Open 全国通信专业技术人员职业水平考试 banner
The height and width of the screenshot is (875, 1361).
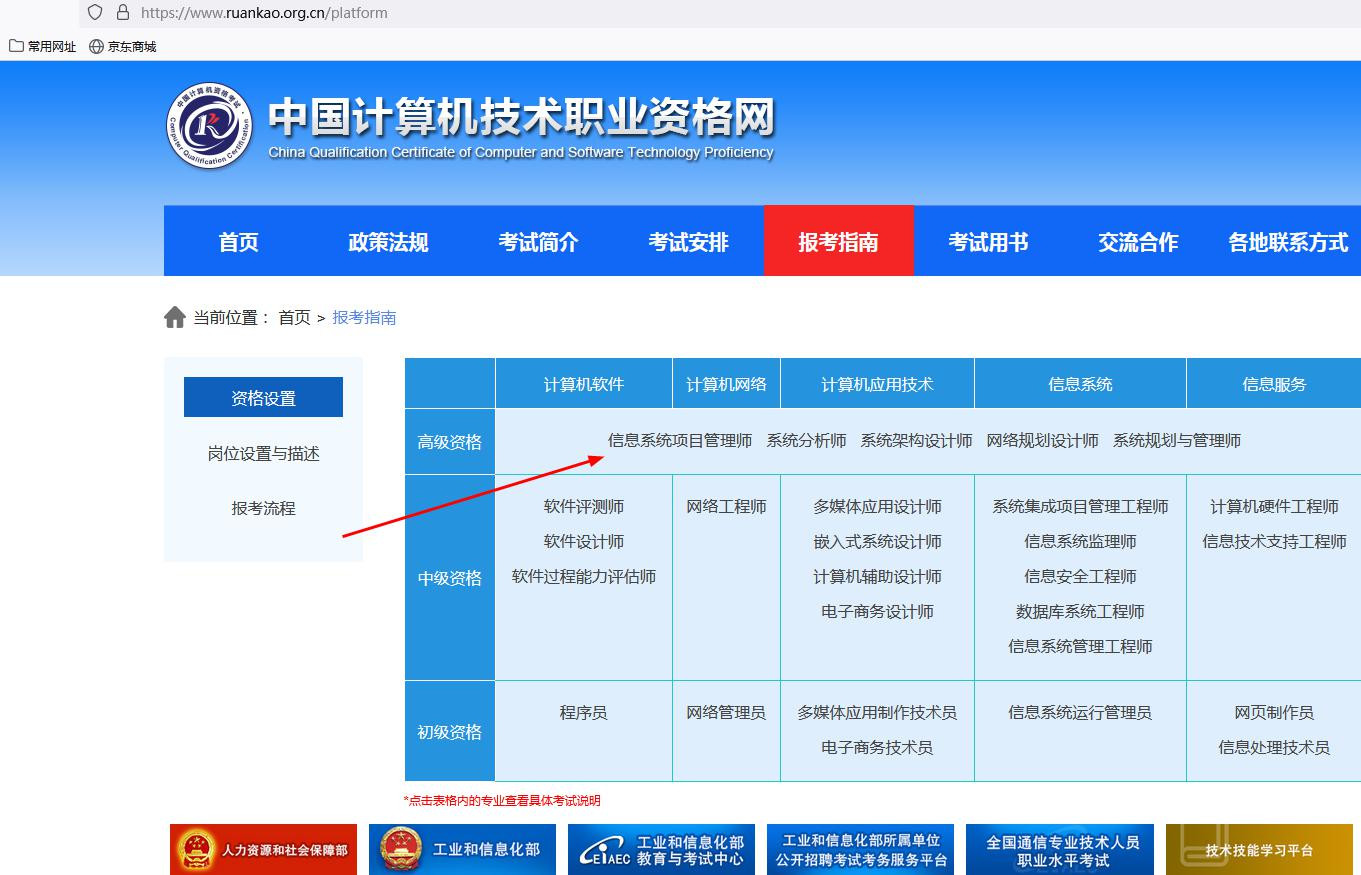coord(1062,850)
